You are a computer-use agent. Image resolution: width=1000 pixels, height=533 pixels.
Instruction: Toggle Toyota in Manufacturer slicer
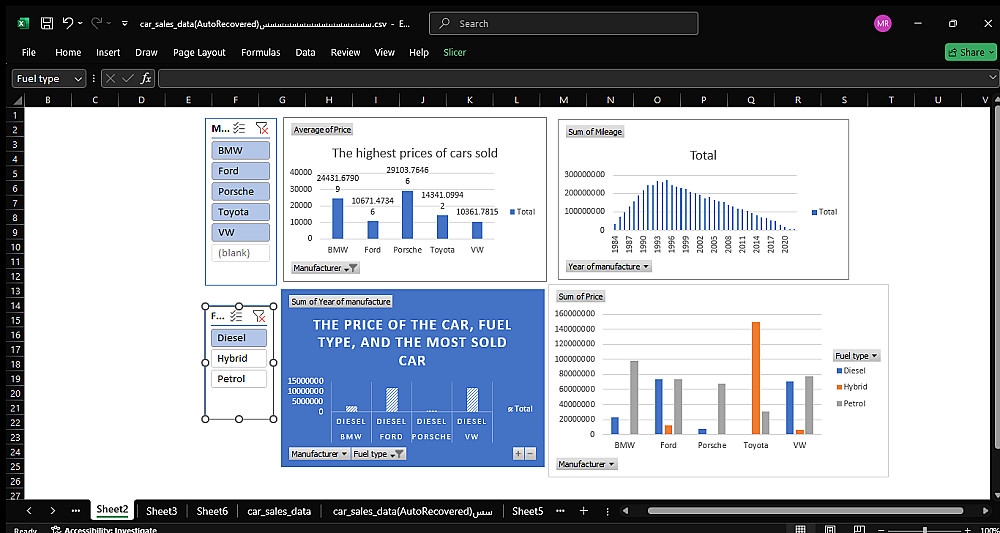click(x=240, y=212)
